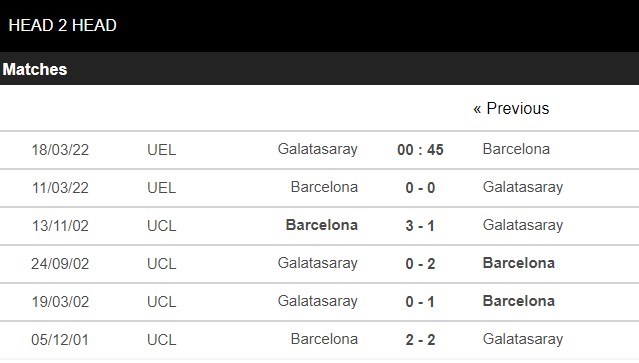Open the 0 - 2 score on 24/09/02
Viewport: 639px width, 363px height.
[x=420, y=264]
